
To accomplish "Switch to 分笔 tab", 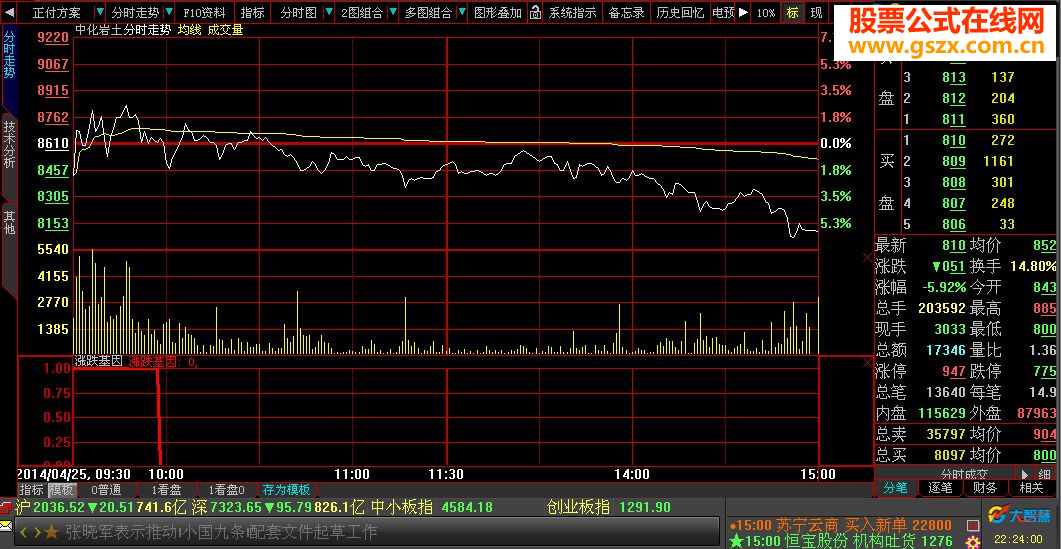I will [895, 488].
